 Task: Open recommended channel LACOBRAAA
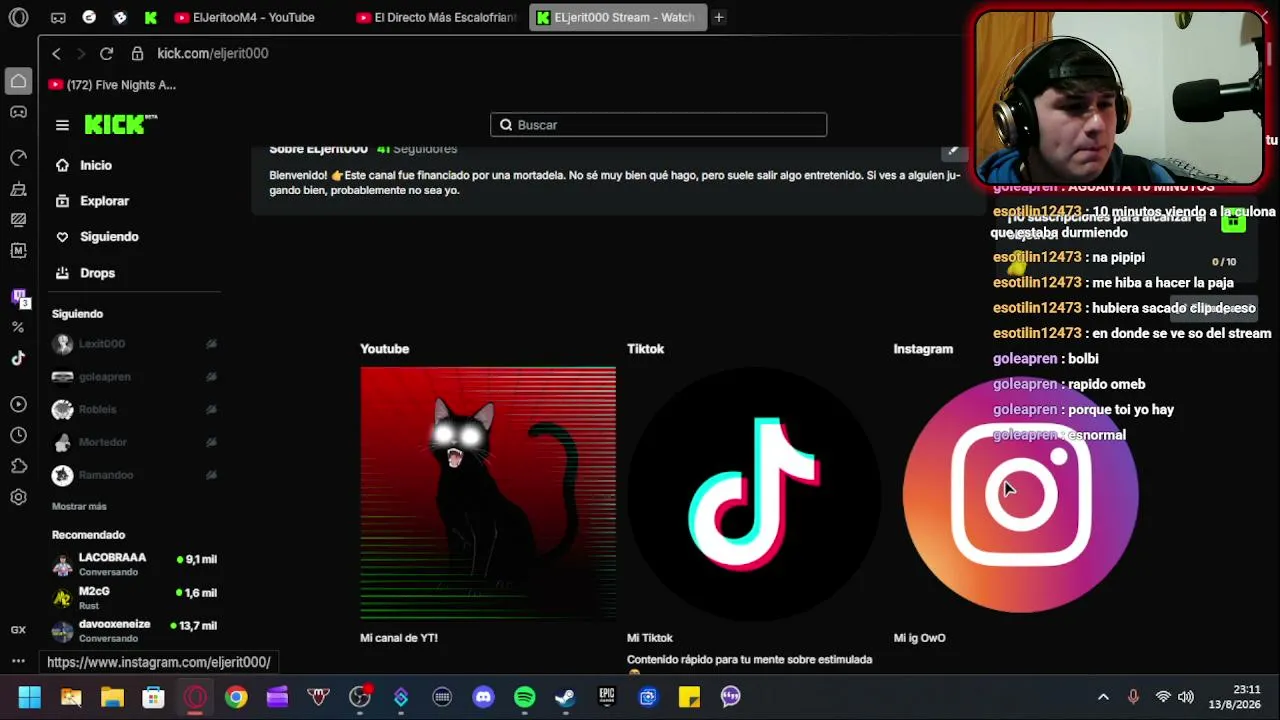click(135, 564)
